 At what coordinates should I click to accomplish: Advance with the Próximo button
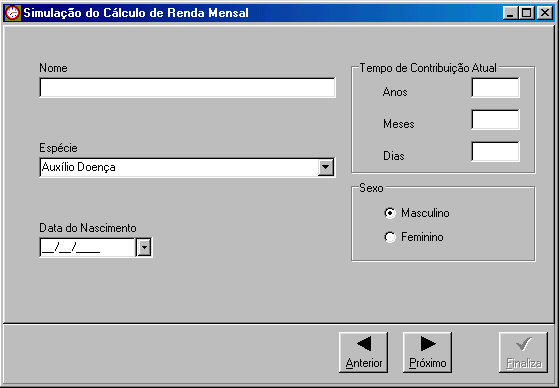427,353
